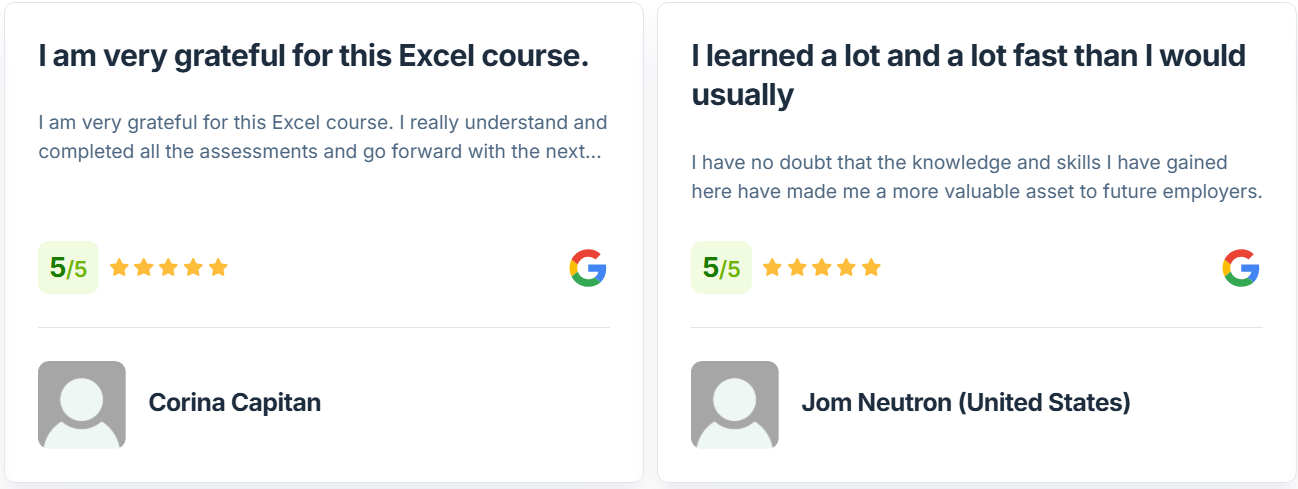This screenshot has height=489, width=1298.
Task: Click the review text about future employers
Action: tap(977, 176)
